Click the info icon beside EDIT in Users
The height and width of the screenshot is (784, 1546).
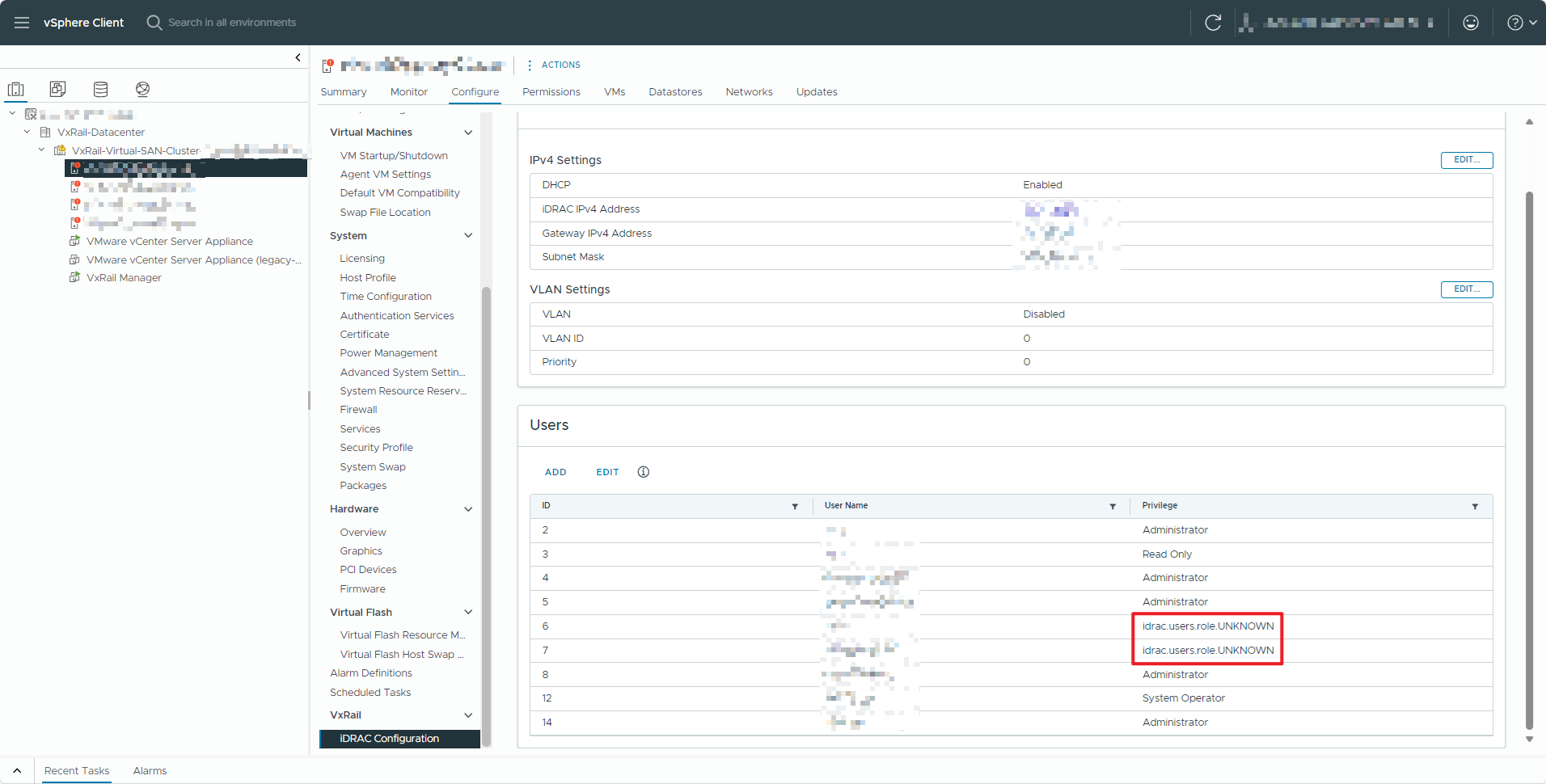pyautogui.click(x=643, y=472)
